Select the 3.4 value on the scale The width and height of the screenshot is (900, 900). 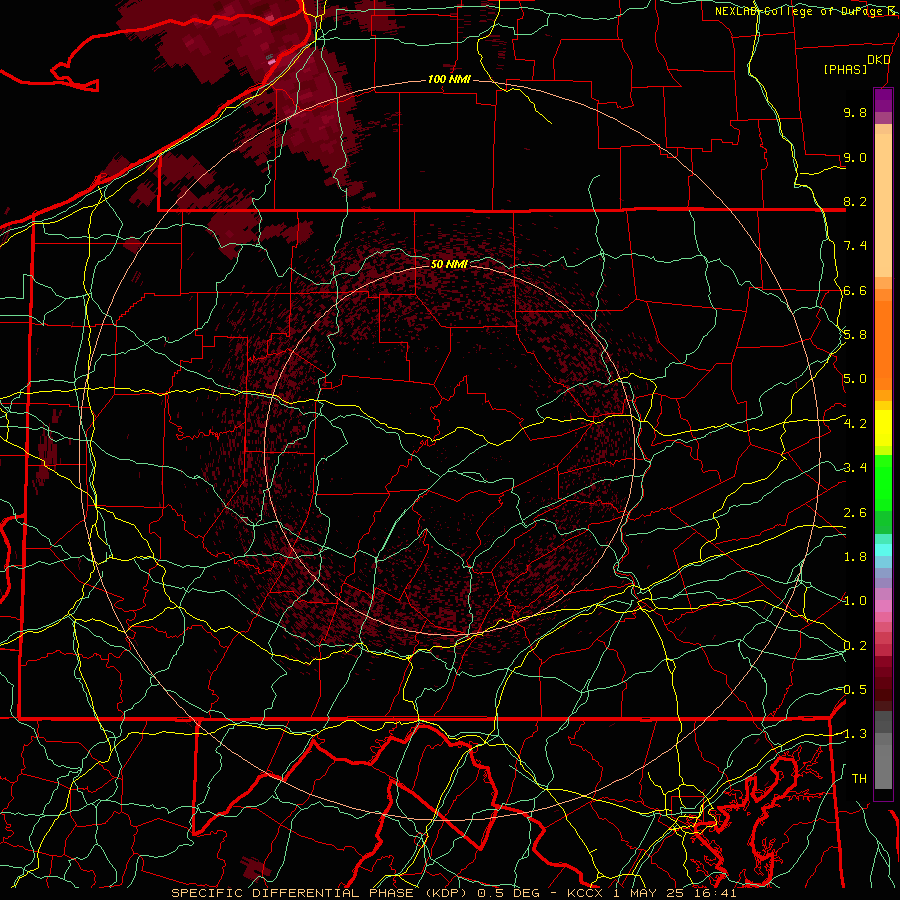pos(855,468)
